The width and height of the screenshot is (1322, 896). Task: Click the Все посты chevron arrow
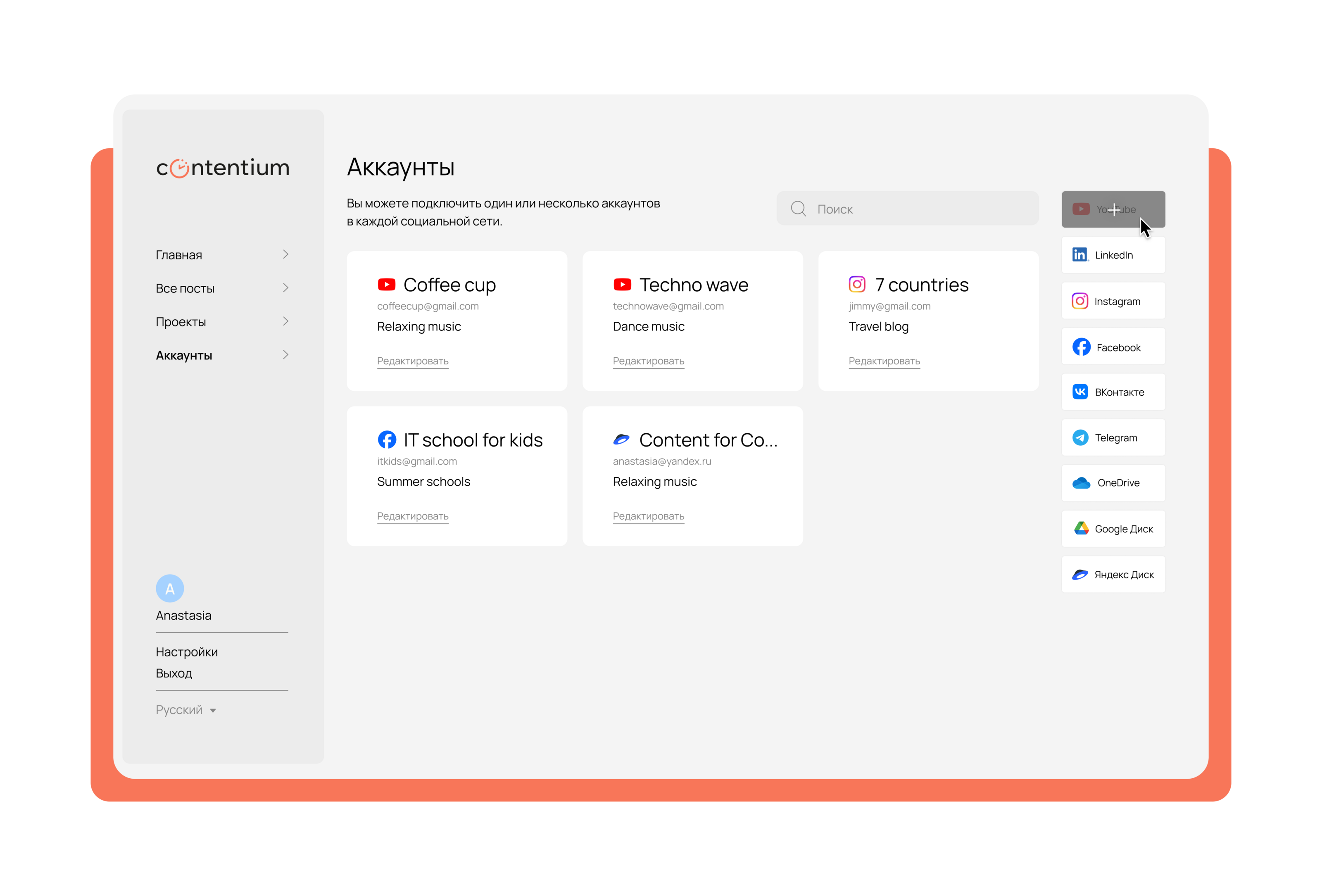pyautogui.click(x=285, y=288)
